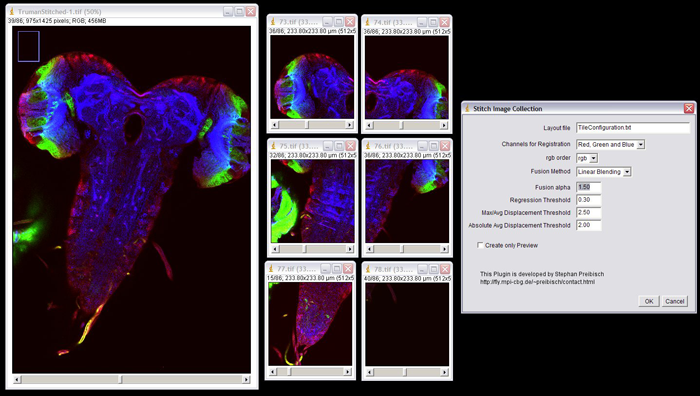Click the ImageJ icon of the 76.tif window
Image resolution: width=700 pixels, height=396 pixels.
(x=368, y=146)
